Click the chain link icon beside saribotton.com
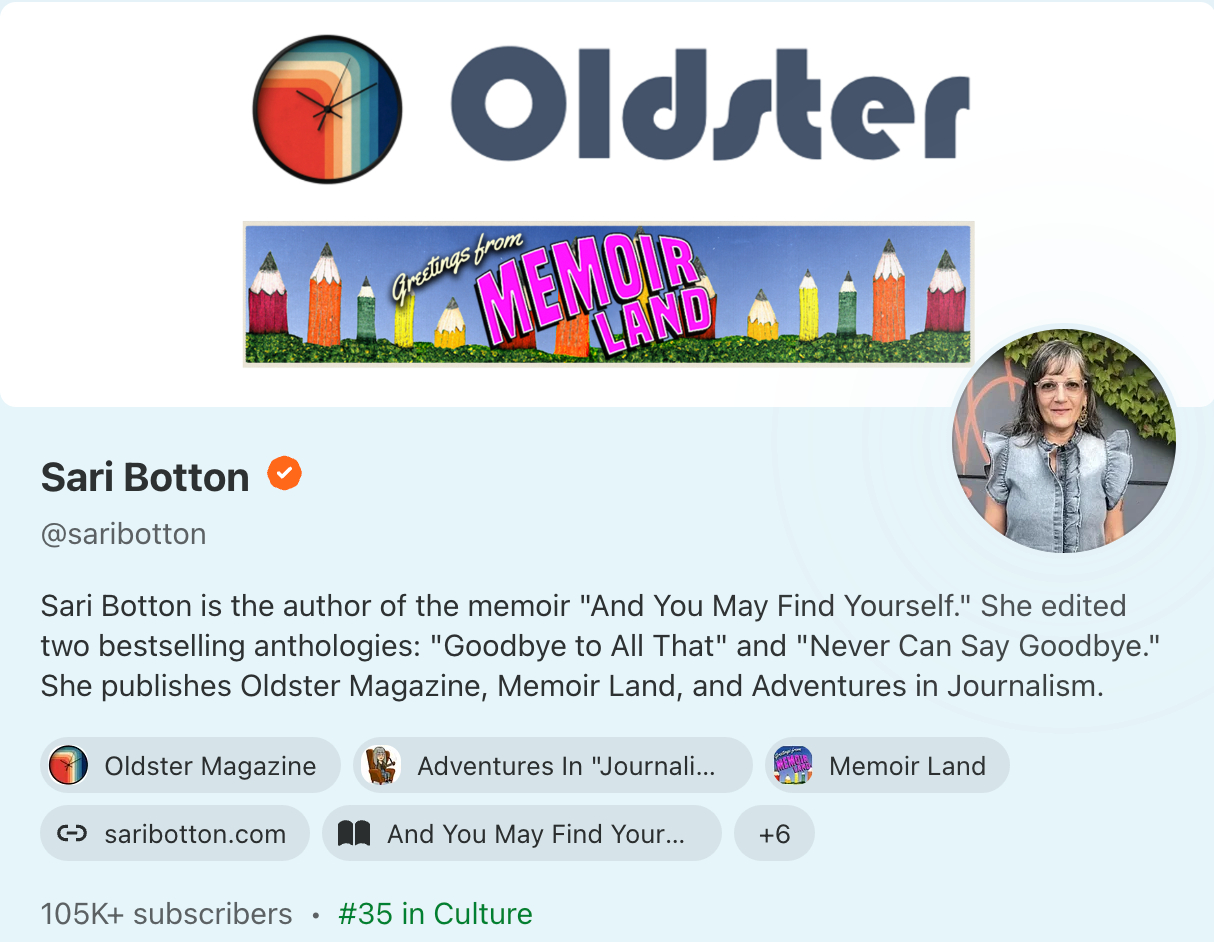This screenshot has width=1214, height=942. click(72, 834)
